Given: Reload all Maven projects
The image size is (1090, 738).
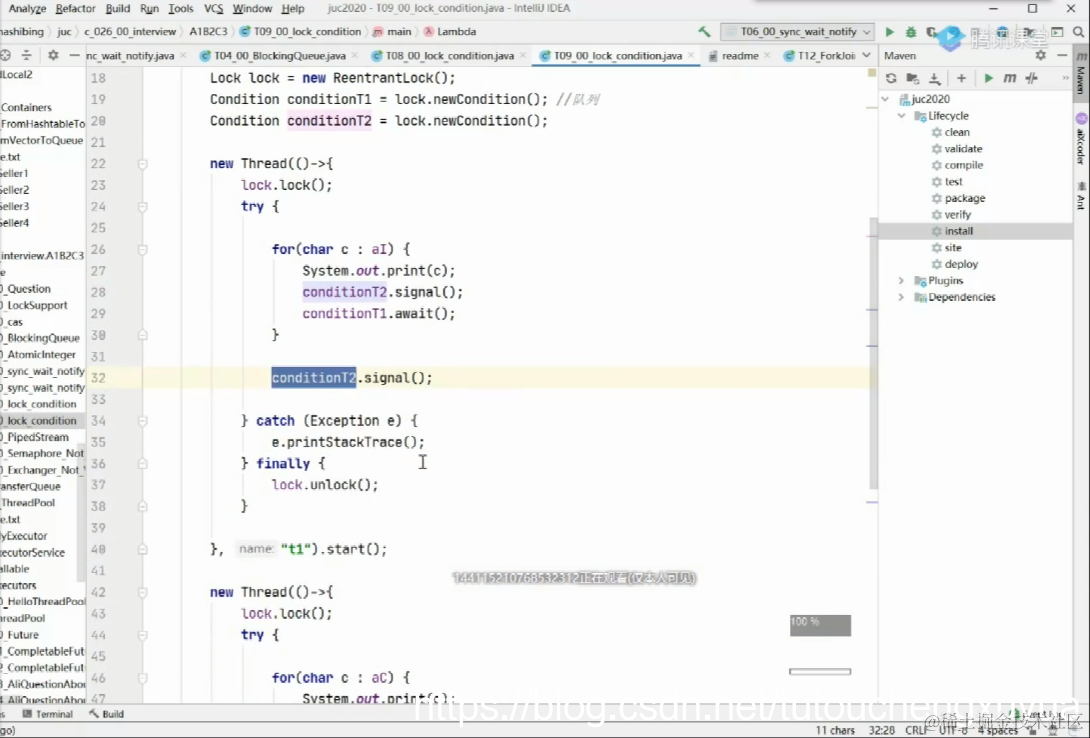Looking at the screenshot, I should [891, 79].
